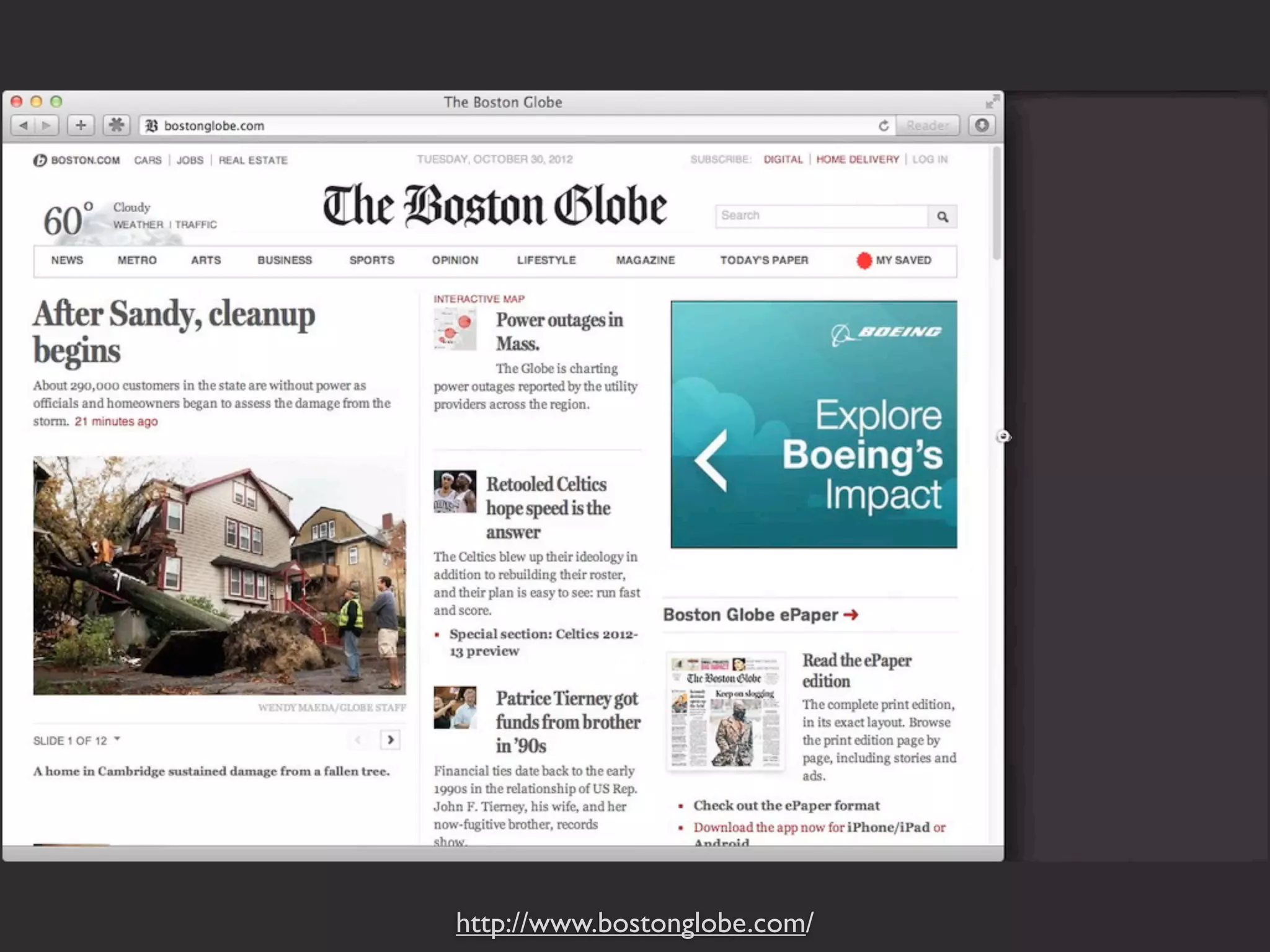1270x952 pixels.
Task: Open 'Special section: Celtics 2012-13 preview' link
Action: click(543, 642)
